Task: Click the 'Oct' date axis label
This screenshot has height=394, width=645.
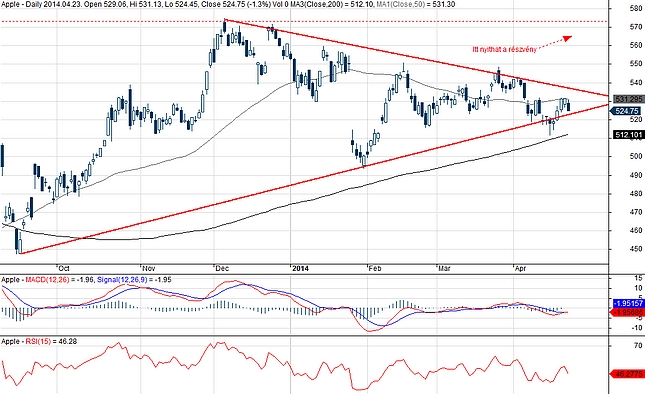Action: tap(64, 269)
